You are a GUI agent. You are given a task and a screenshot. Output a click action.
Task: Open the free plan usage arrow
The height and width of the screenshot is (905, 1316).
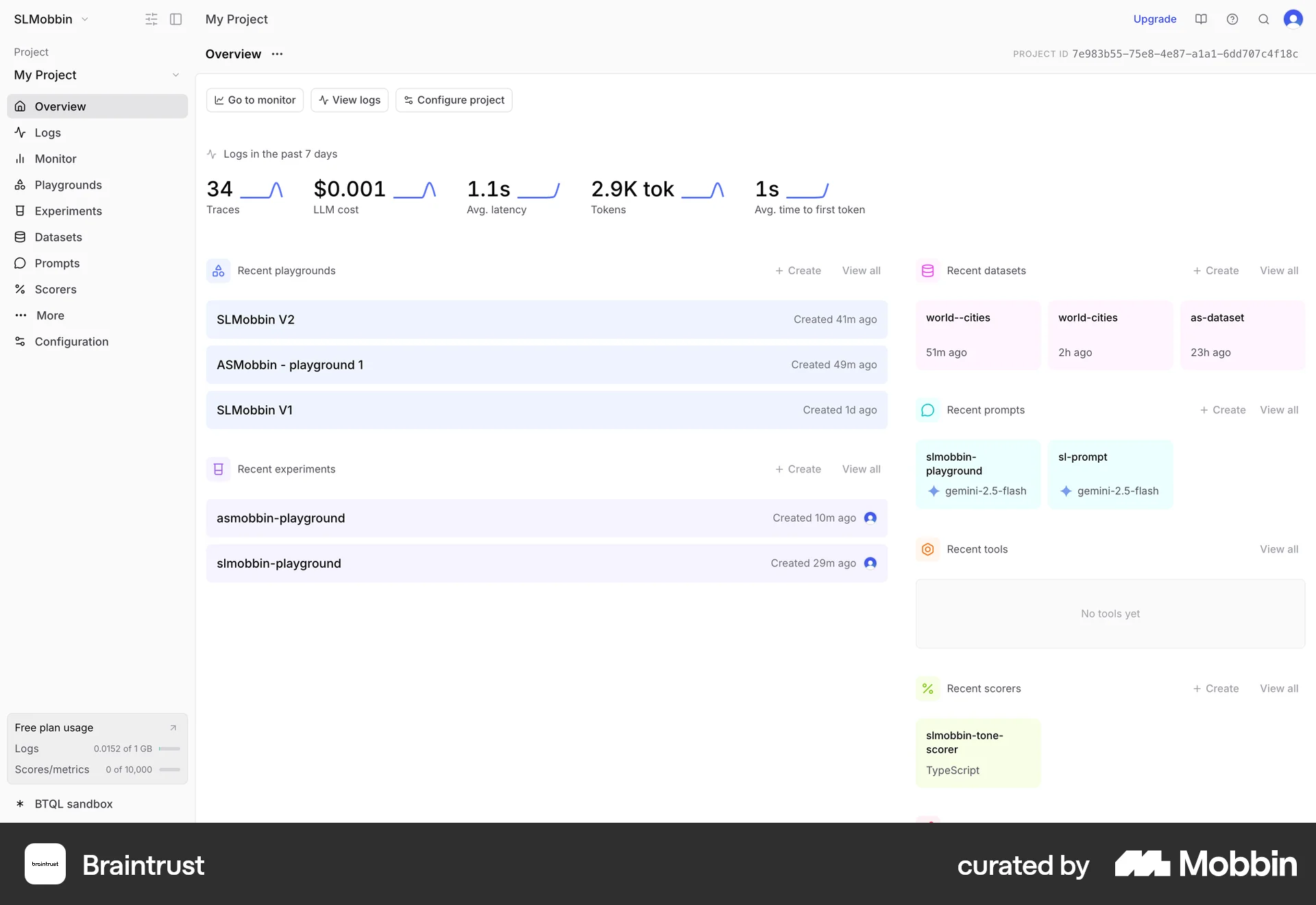point(173,727)
